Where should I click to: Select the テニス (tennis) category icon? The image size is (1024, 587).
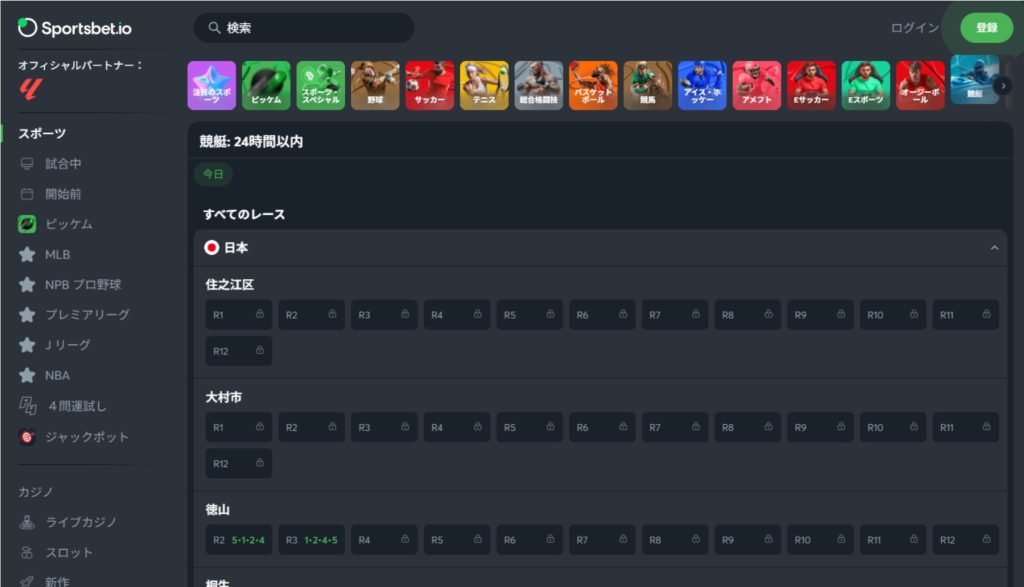484,85
